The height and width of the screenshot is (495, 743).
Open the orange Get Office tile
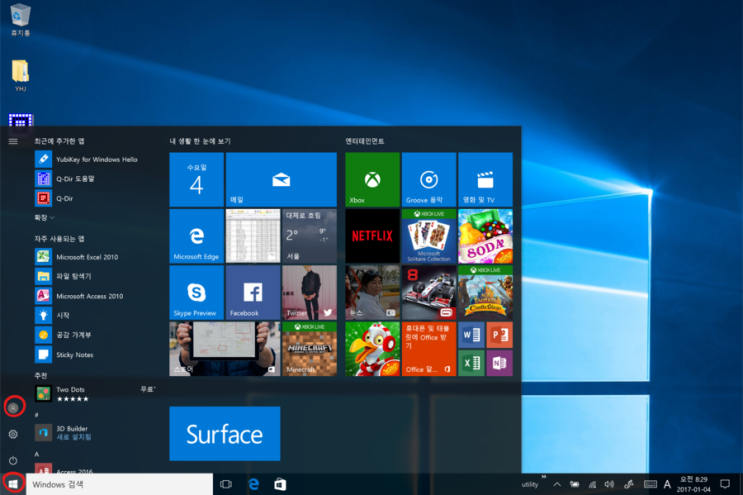click(x=429, y=349)
